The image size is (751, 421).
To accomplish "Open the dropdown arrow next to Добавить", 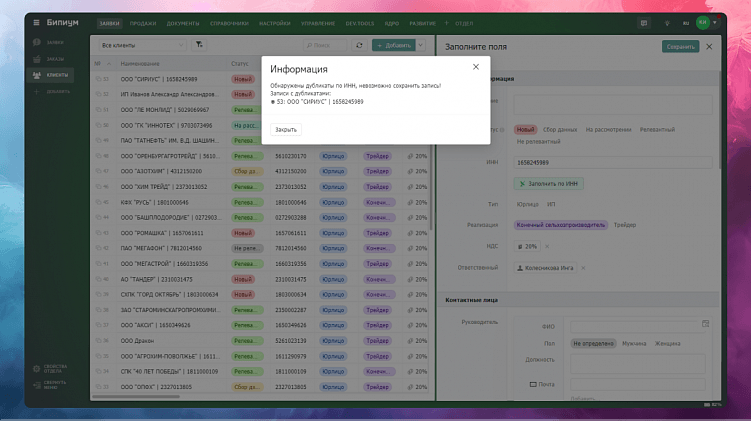I will click(x=422, y=45).
